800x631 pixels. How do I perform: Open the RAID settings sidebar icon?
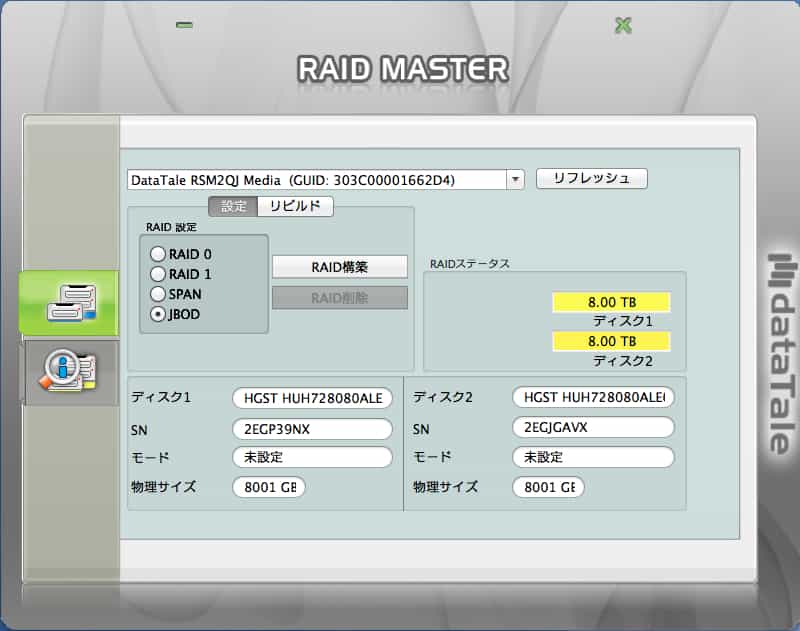pyautogui.click(x=69, y=303)
